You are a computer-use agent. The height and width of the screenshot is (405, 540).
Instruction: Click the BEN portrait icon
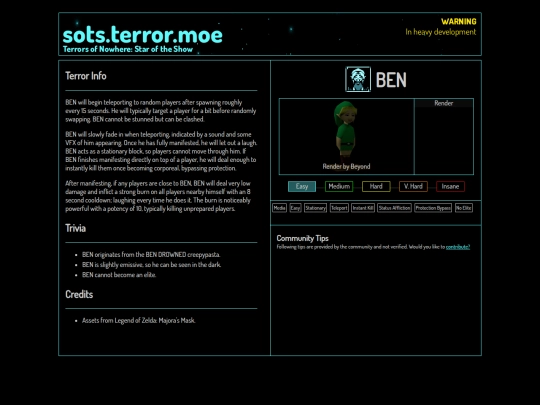pos(358,79)
